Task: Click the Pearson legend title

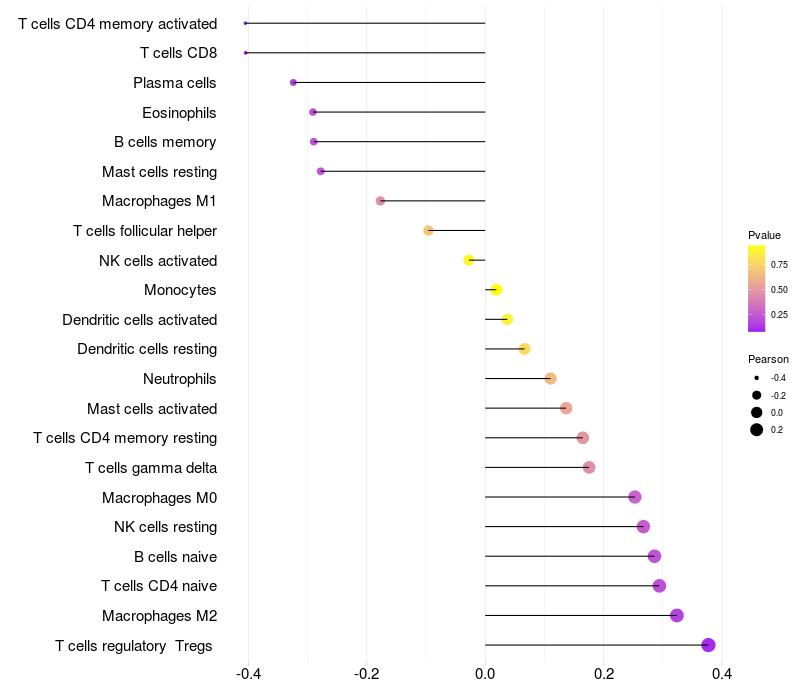Action: tap(768, 359)
